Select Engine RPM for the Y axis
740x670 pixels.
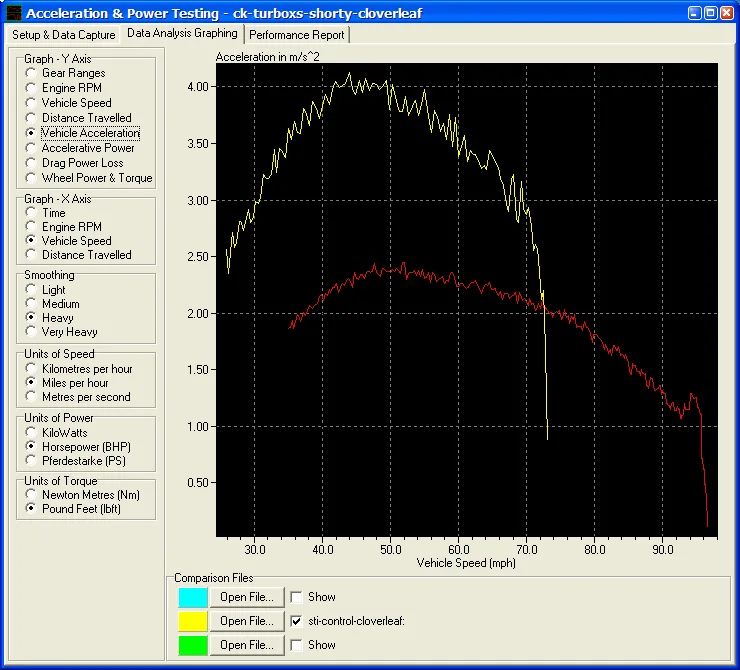[x=32, y=88]
